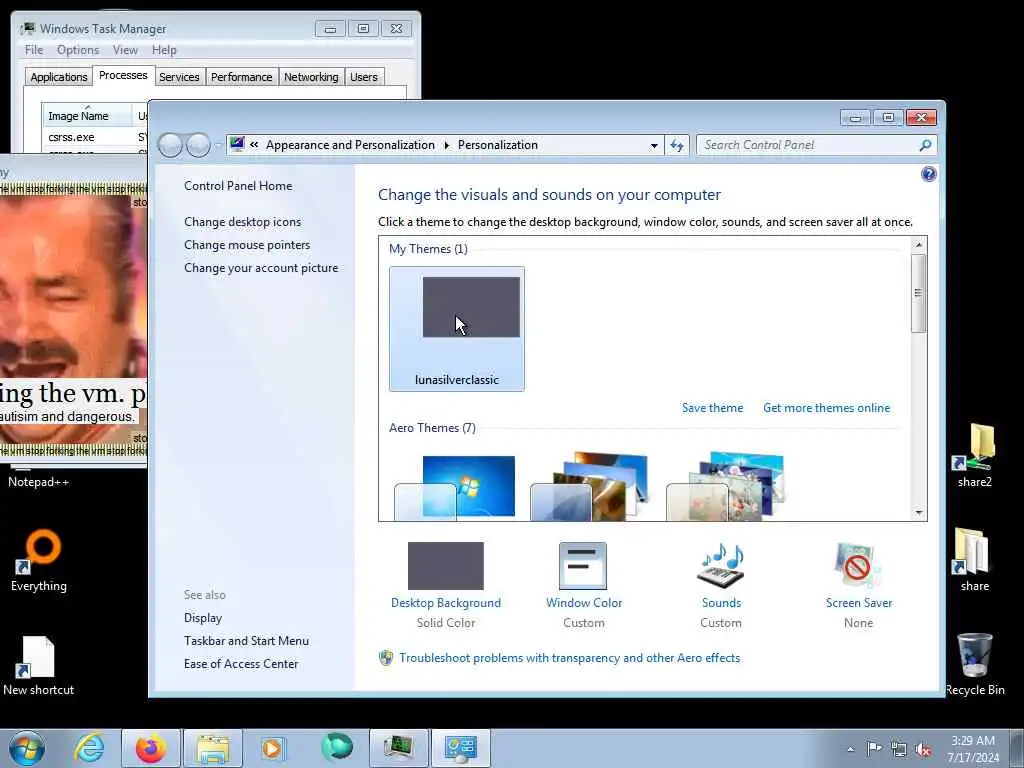
Task: Show hidden tray icons arrow
Action: (x=850, y=750)
